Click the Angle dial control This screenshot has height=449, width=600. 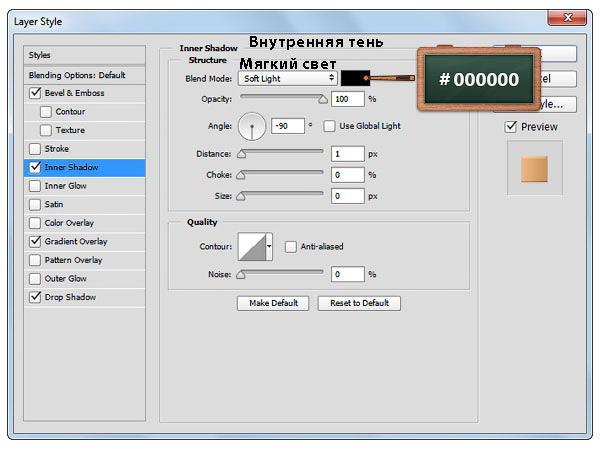(x=252, y=127)
